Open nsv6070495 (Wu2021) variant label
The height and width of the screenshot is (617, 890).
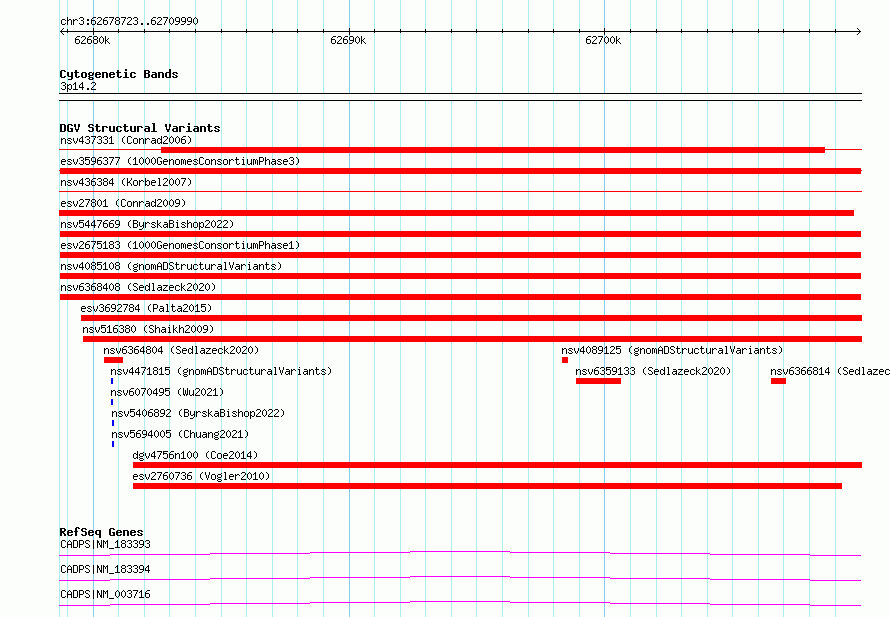(x=167, y=392)
